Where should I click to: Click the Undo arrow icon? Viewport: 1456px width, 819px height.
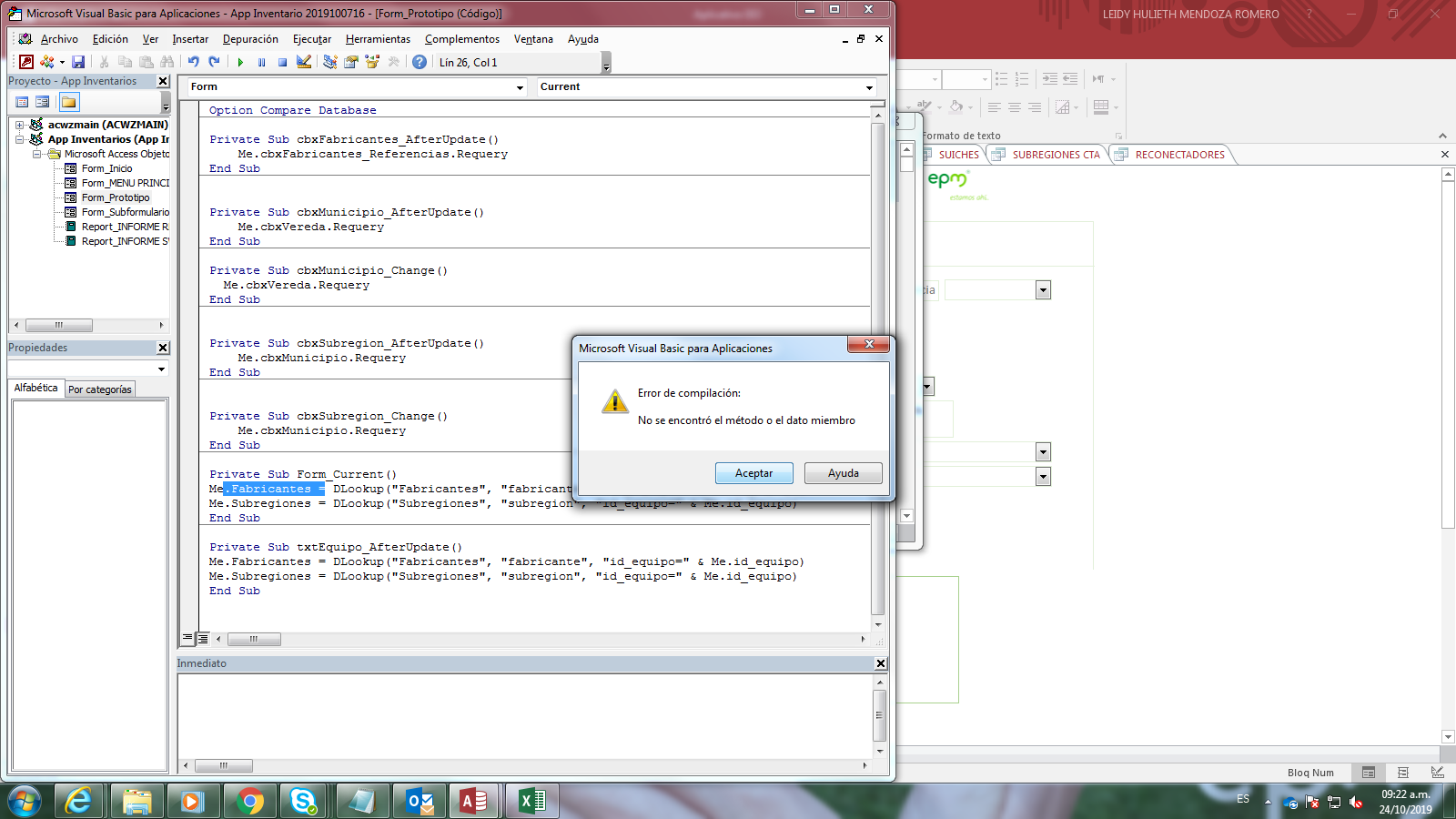coord(193,62)
